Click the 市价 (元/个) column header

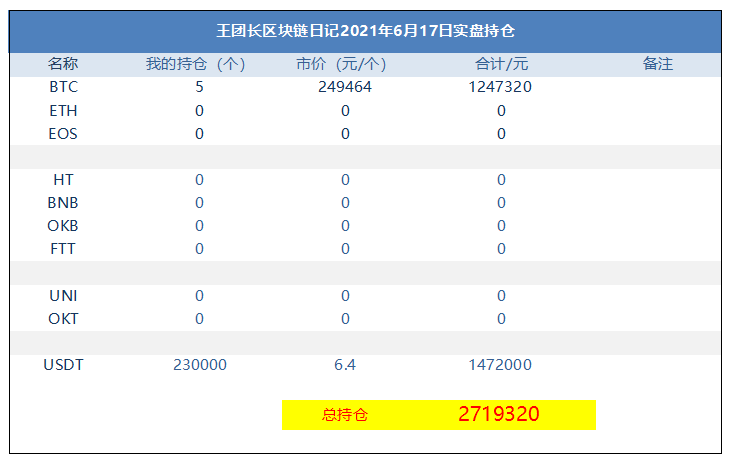pos(341,64)
